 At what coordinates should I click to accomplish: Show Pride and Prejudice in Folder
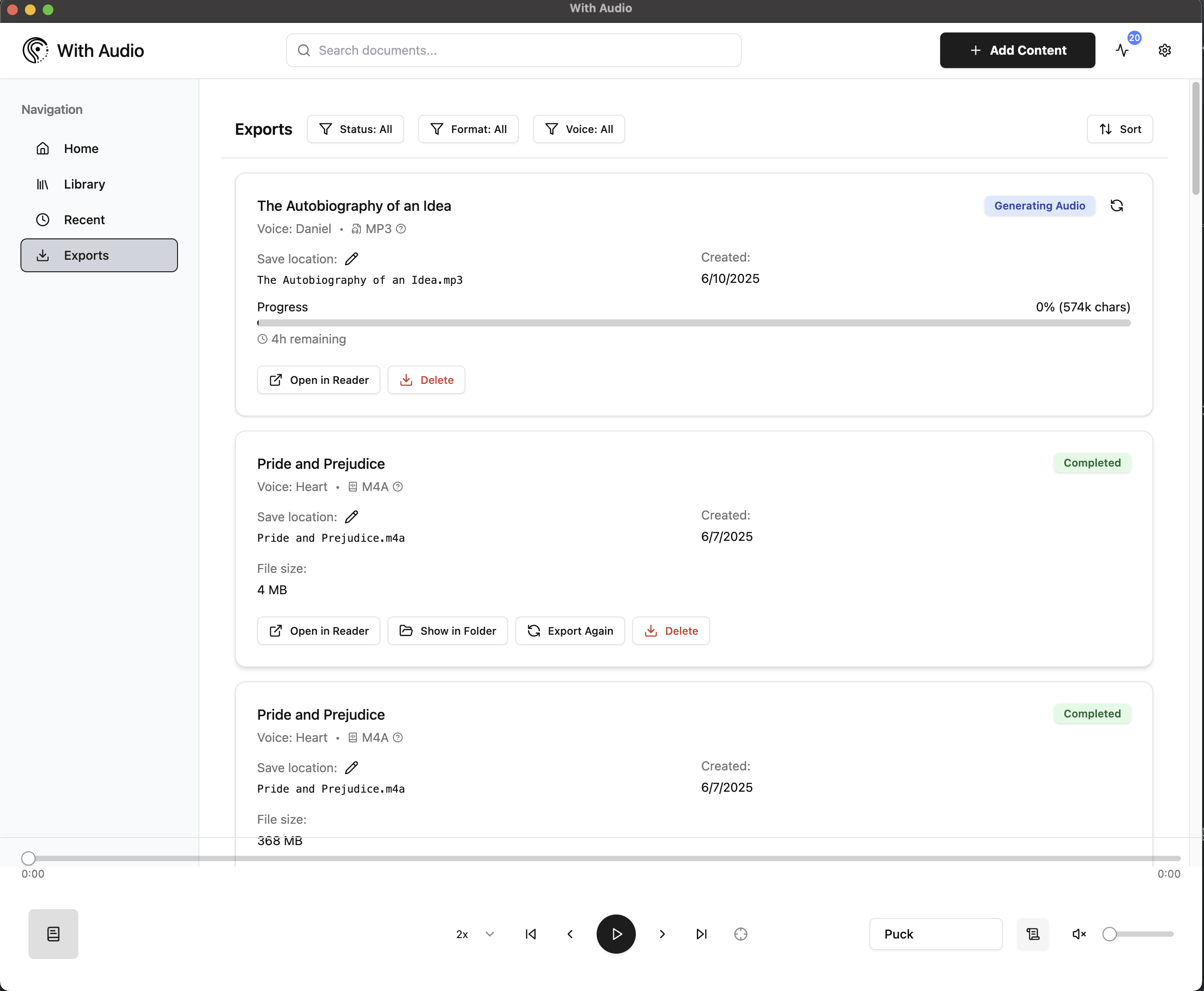click(x=448, y=631)
